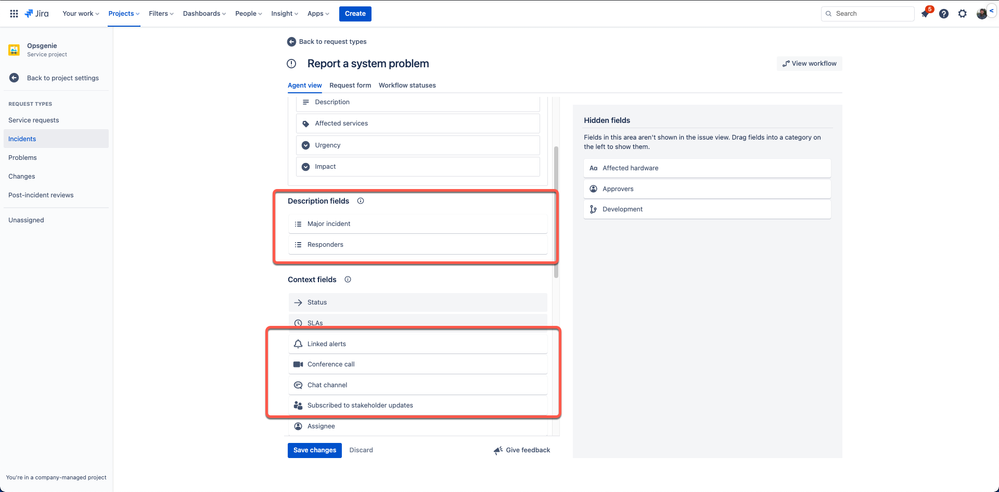This screenshot has height=492, width=999.
Task: Click the Conference call field label
Action: coord(331,364)
